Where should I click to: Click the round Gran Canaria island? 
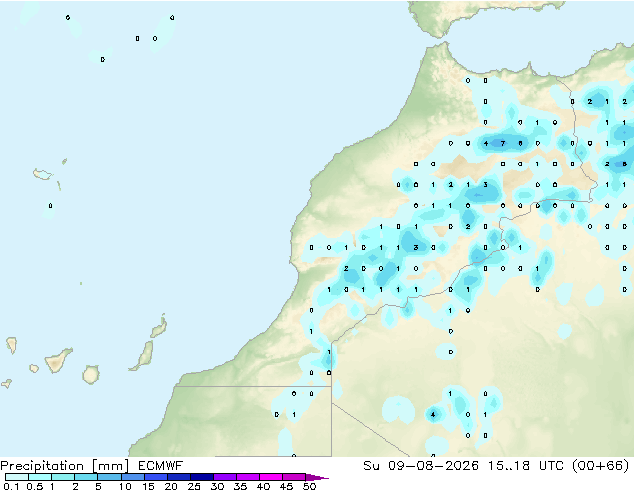point(91,374)
